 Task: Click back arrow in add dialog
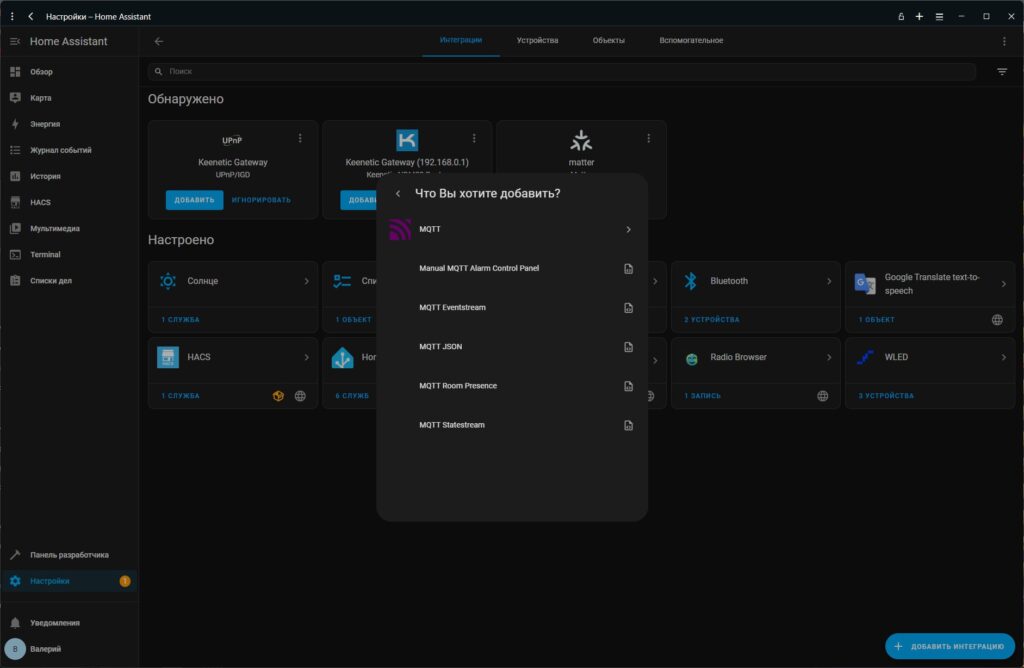(398, 193)
